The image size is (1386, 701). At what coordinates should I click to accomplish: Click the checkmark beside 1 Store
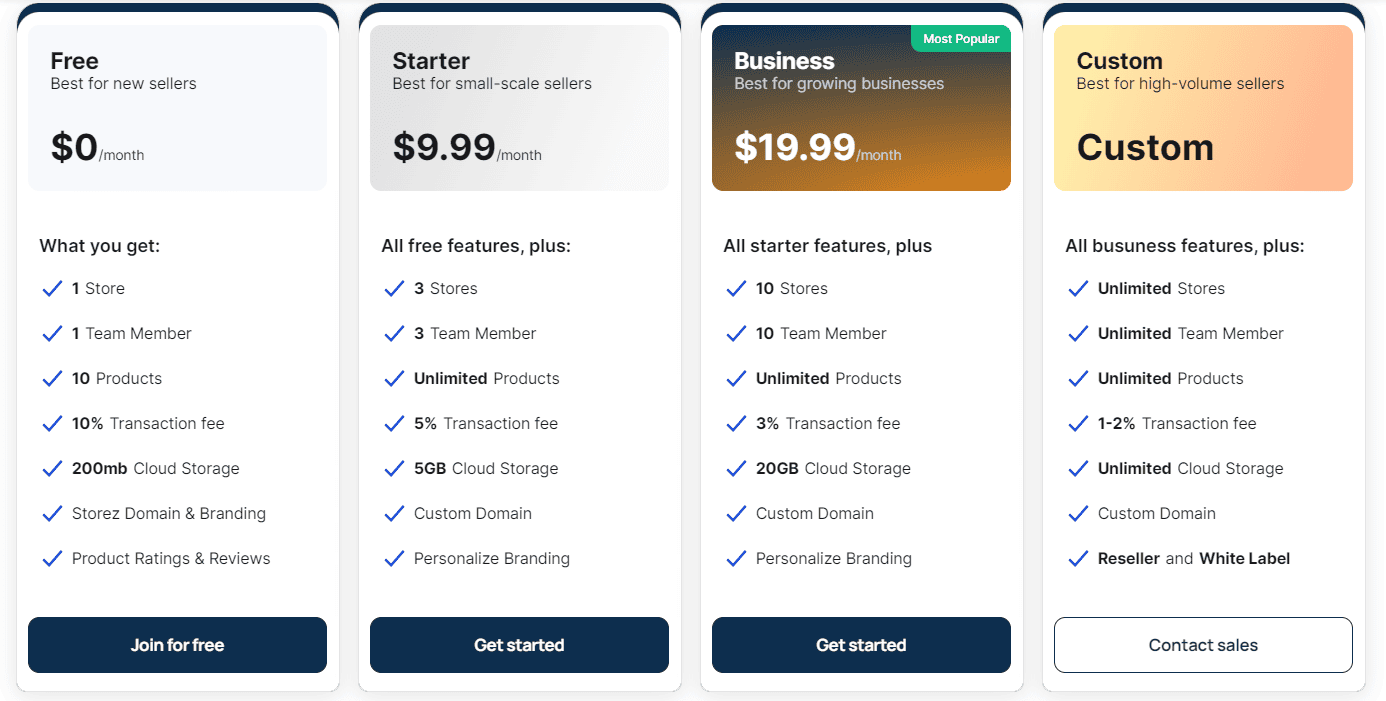pyautogui.click(x=53, y=288)
